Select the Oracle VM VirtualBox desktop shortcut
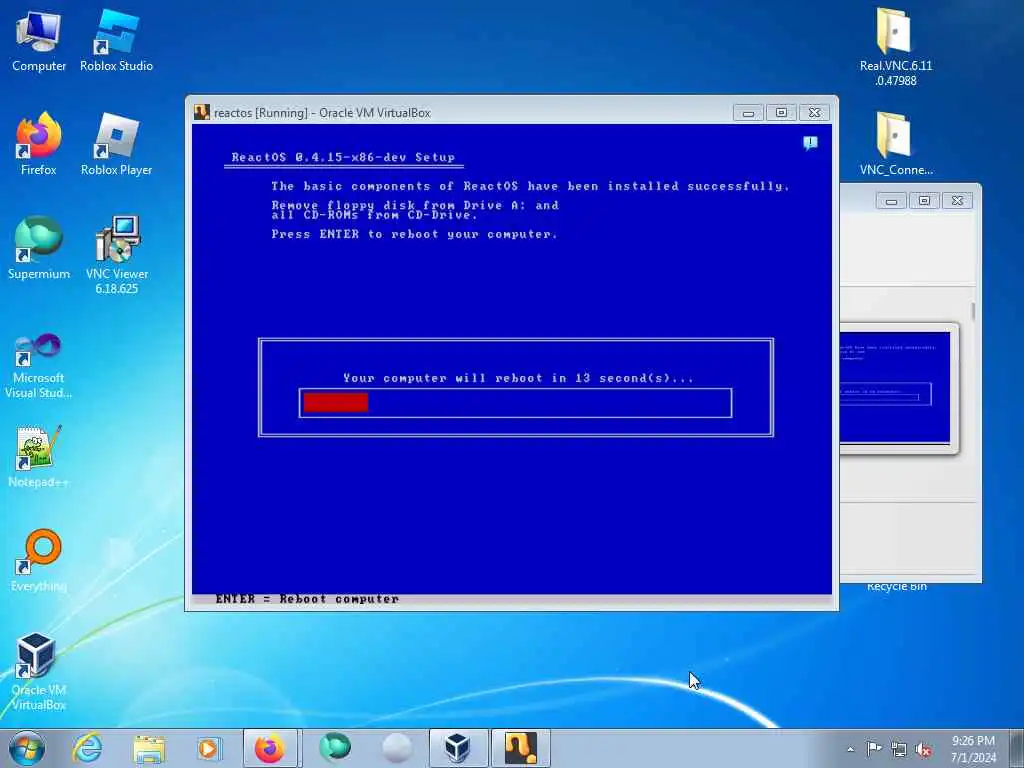This screenshot has height=768, width=1024. pyautogui.click(x=39, y=671)
